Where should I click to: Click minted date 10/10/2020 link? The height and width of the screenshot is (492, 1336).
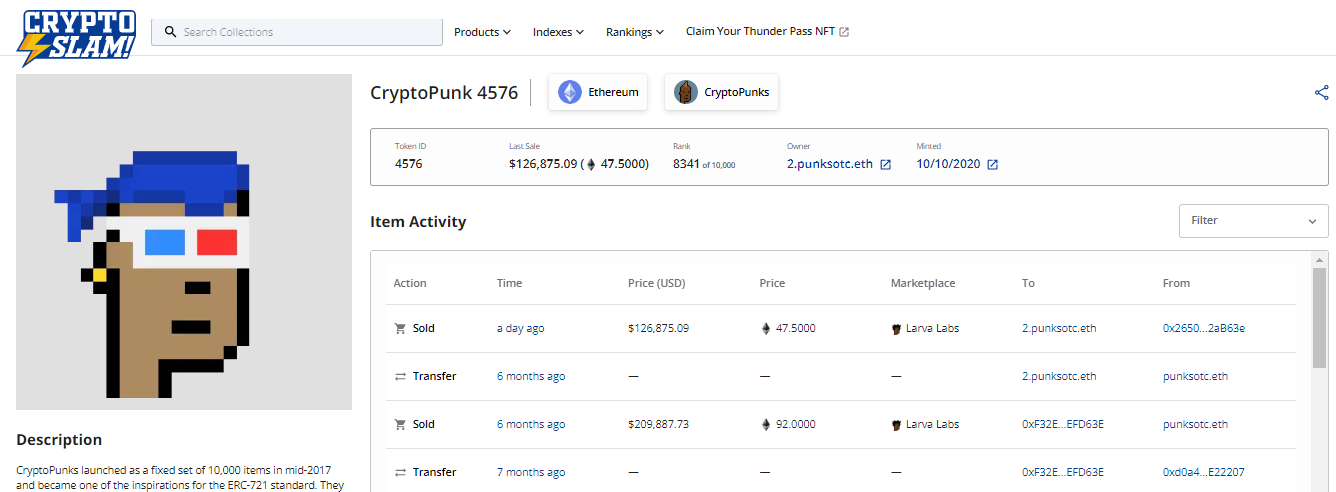tap(948, 164)
